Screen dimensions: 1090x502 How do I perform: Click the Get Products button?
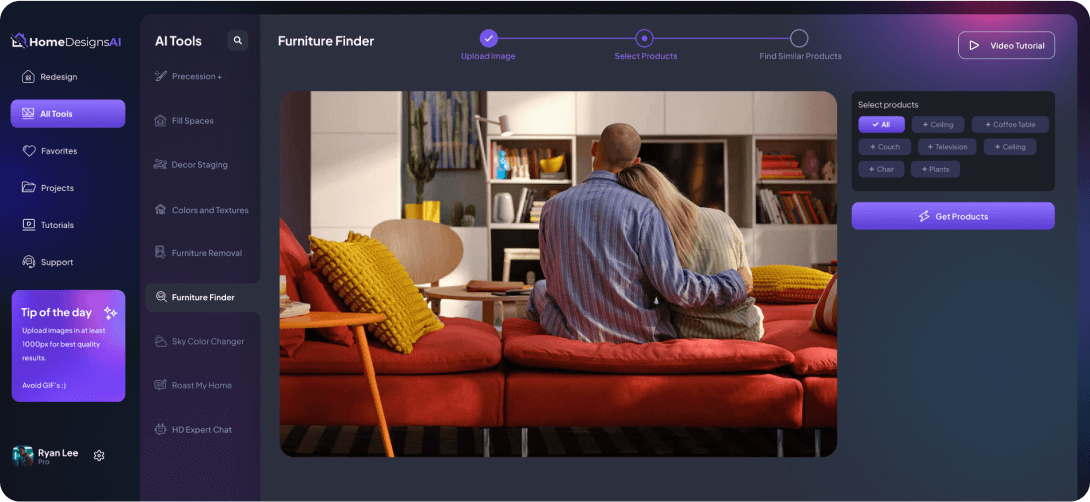point(953,216)
